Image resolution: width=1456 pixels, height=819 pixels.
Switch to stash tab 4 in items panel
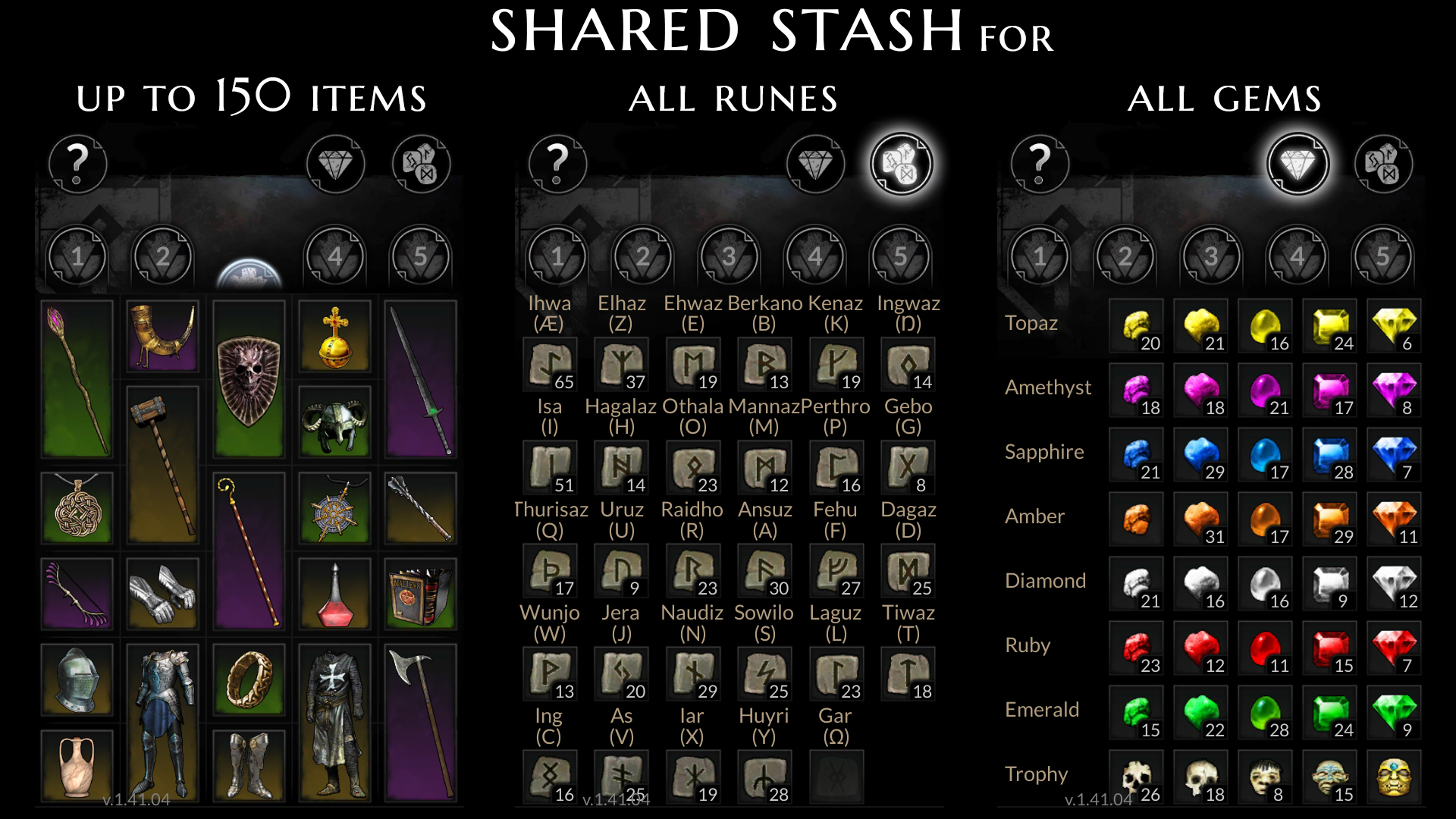(x=334, y=256)
